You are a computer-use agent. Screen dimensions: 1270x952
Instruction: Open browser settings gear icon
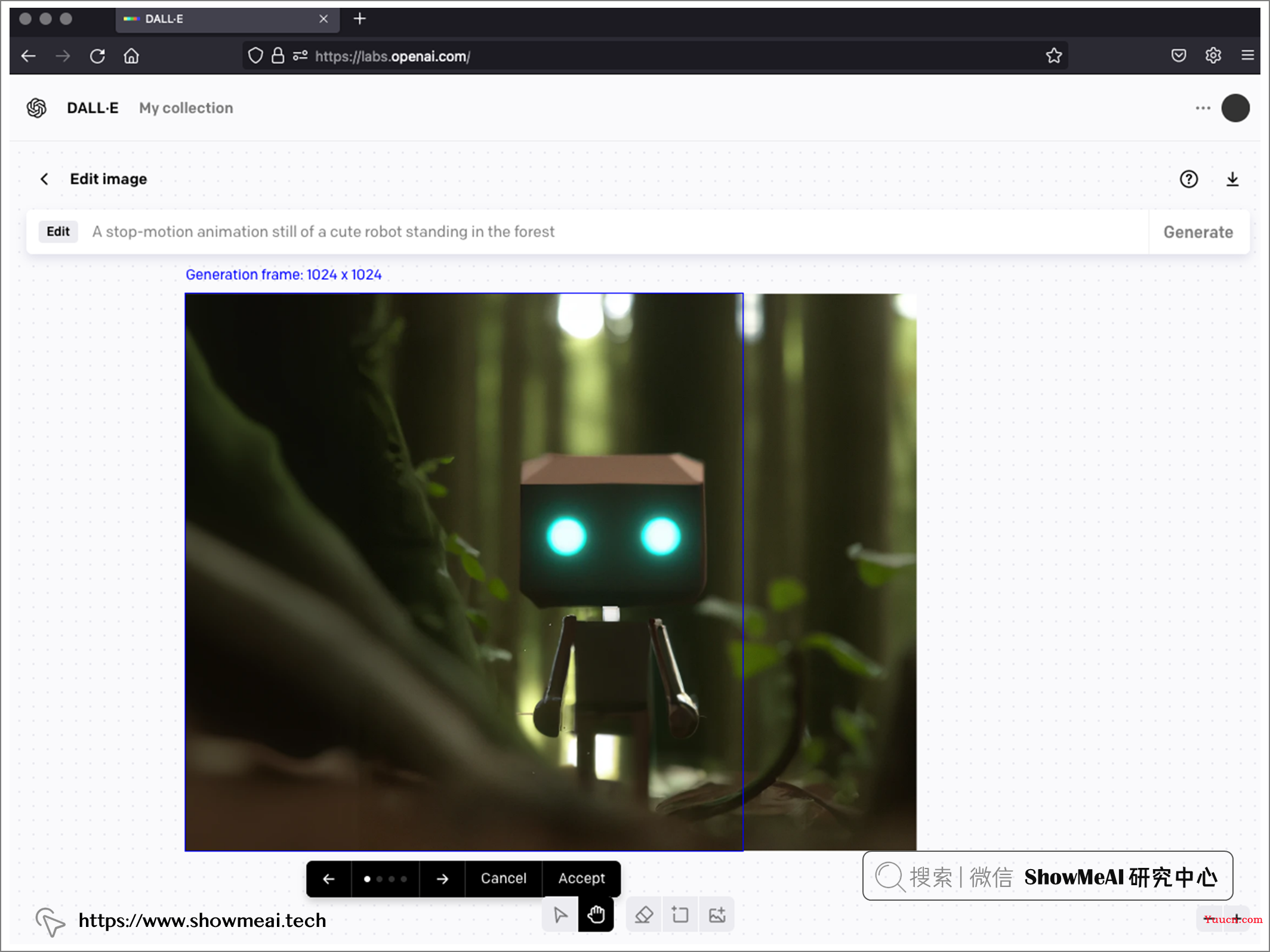(x=1213, y=56)
